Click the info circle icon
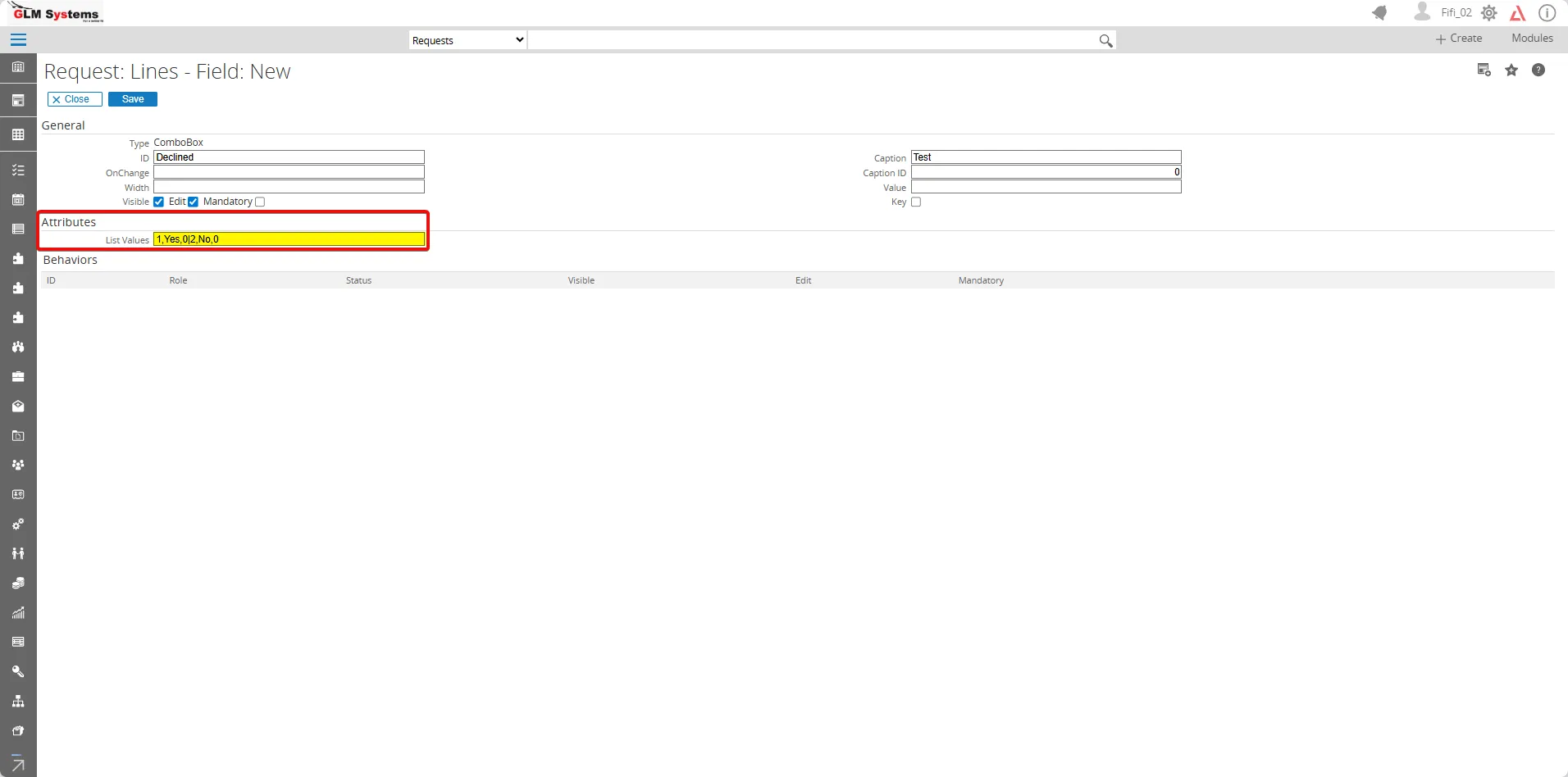 click(x=1547, y=13)
